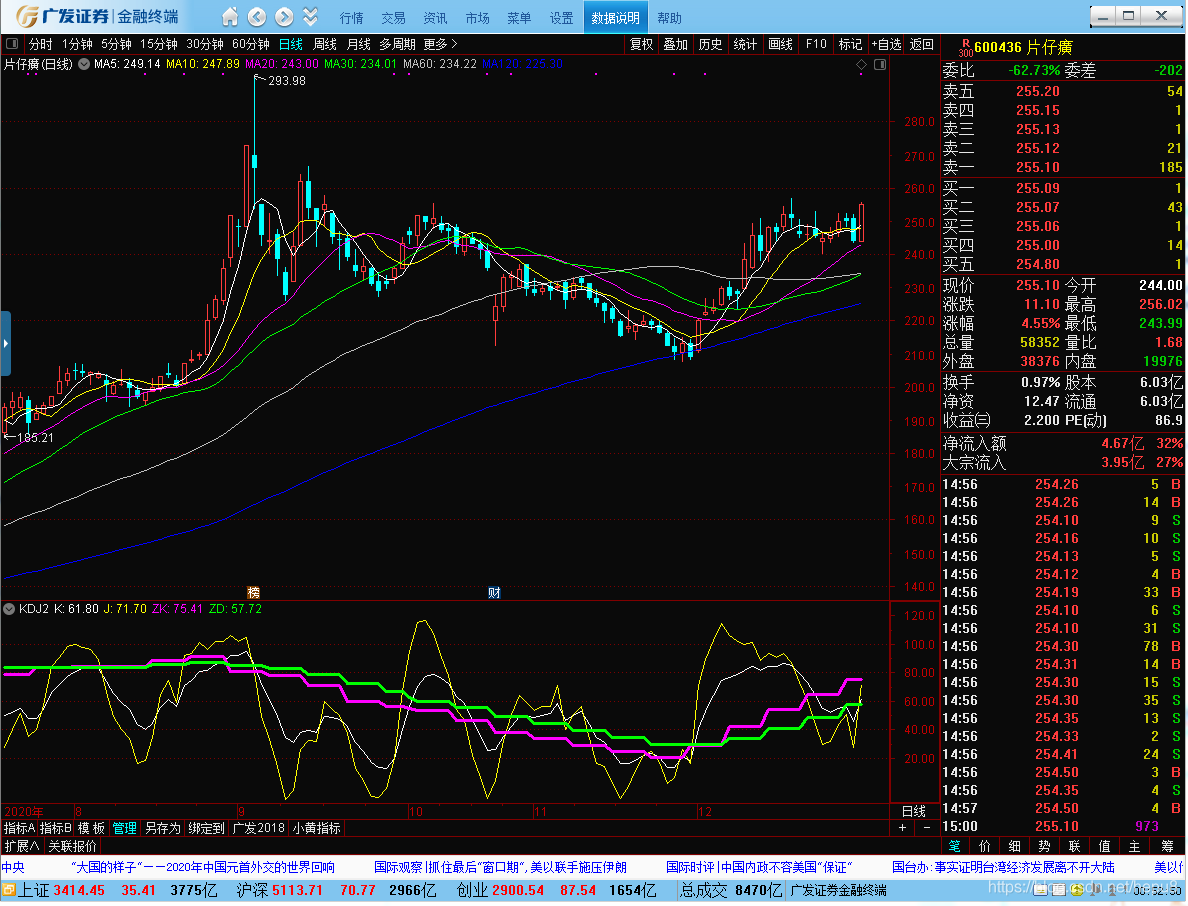
Task: Click the diamond icon at chart top right
Action: 861,65
